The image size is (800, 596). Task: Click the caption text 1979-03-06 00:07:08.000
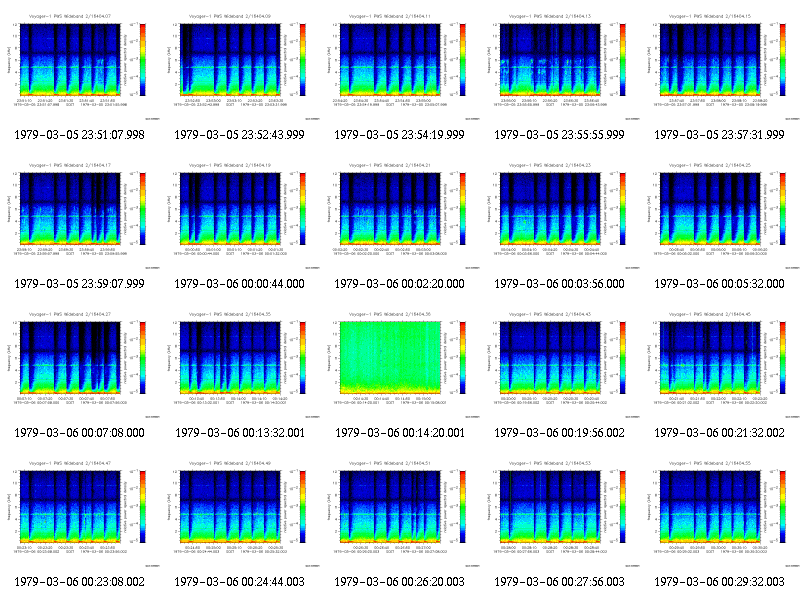pos(80,433)
